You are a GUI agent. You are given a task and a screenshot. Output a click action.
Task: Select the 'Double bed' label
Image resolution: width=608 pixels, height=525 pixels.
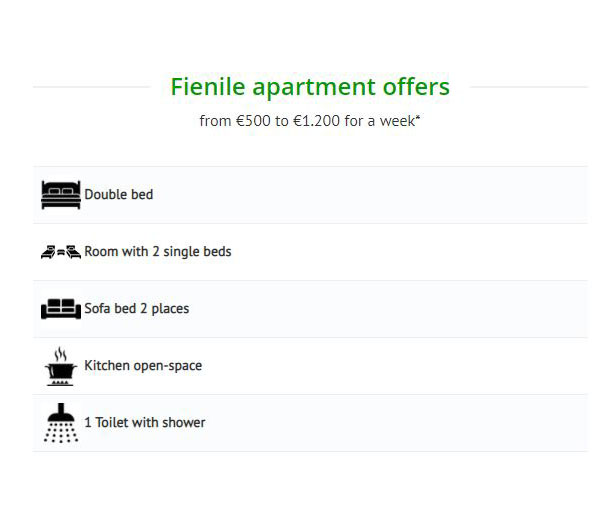point(119,194)
